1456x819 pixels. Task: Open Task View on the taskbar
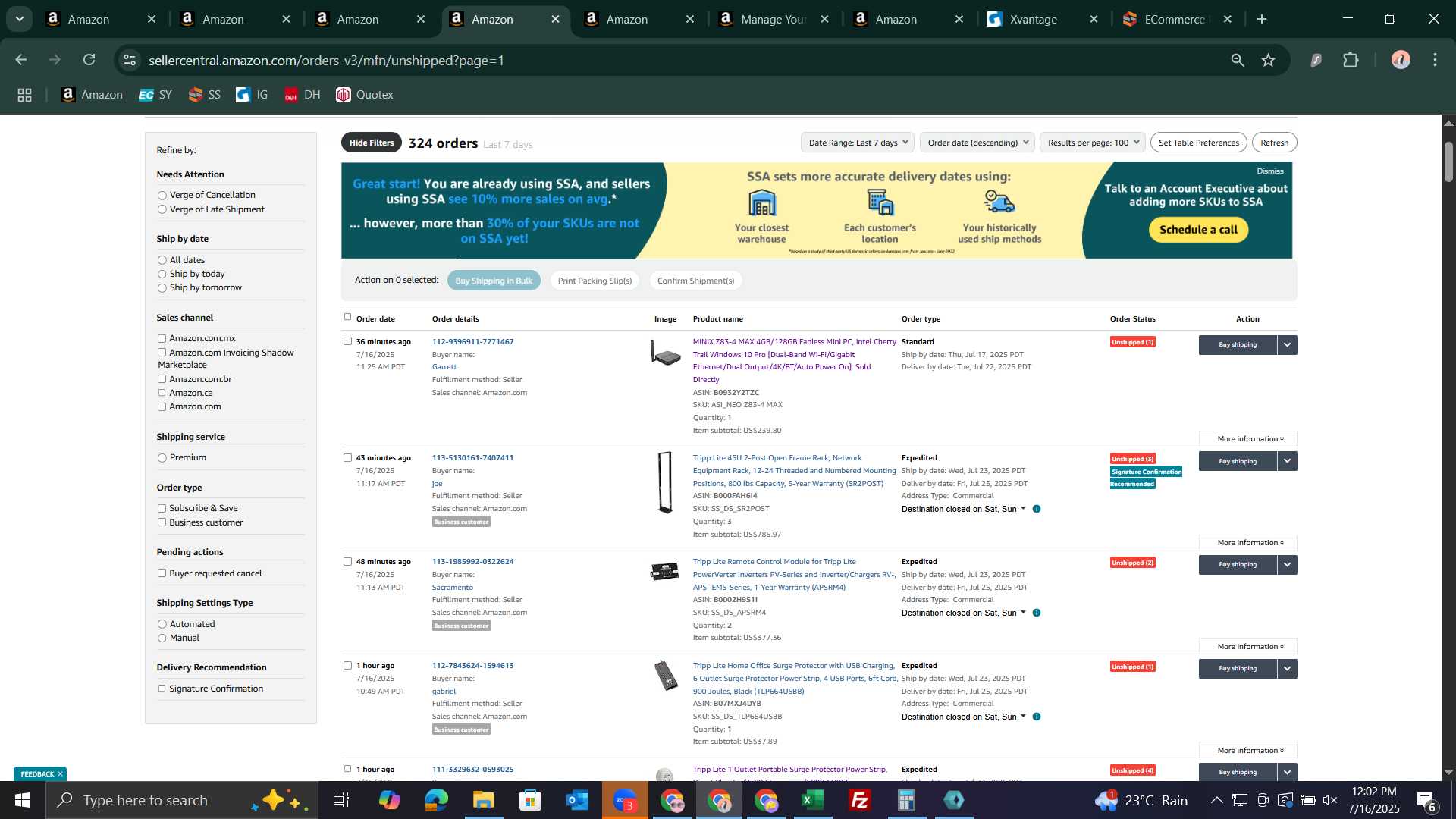341,800
